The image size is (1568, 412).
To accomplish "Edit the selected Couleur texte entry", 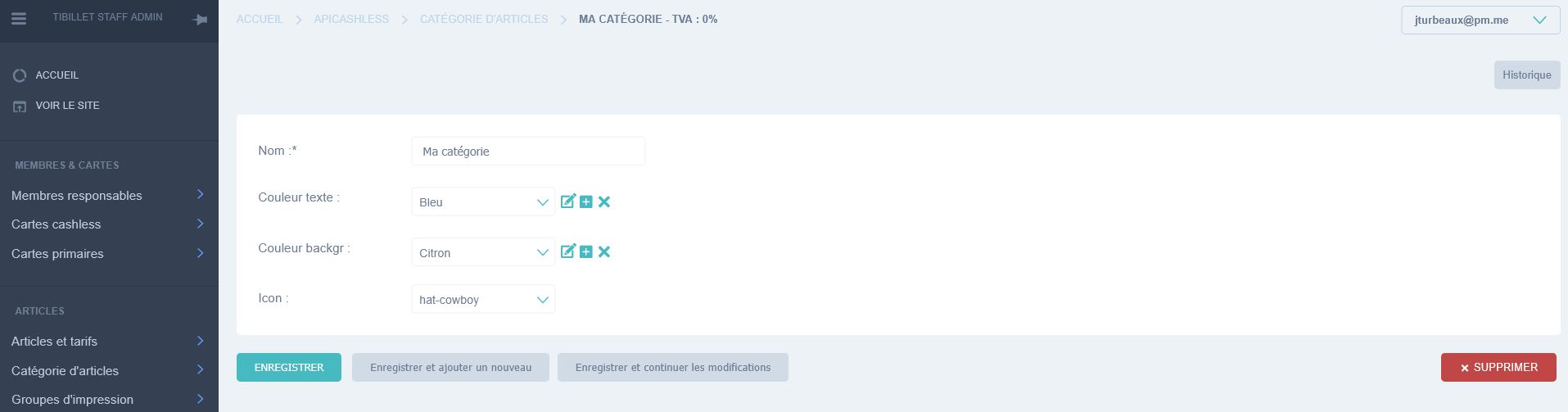I will (x=567, y=201).
